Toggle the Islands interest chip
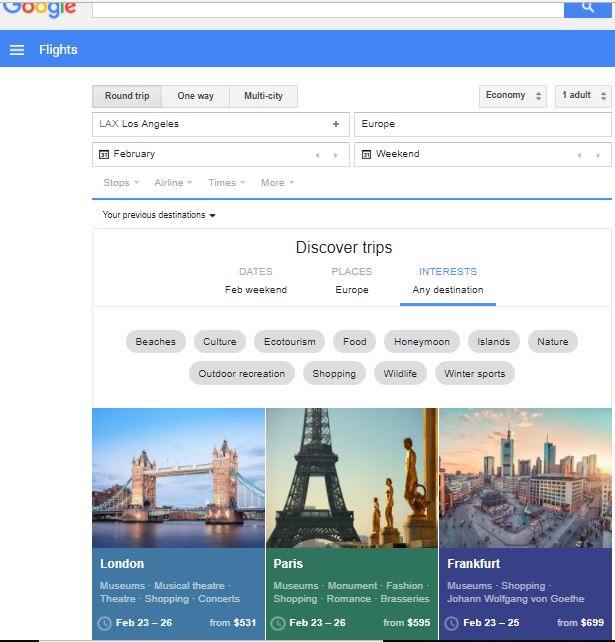The image size is (615, 642). [493, 341]
